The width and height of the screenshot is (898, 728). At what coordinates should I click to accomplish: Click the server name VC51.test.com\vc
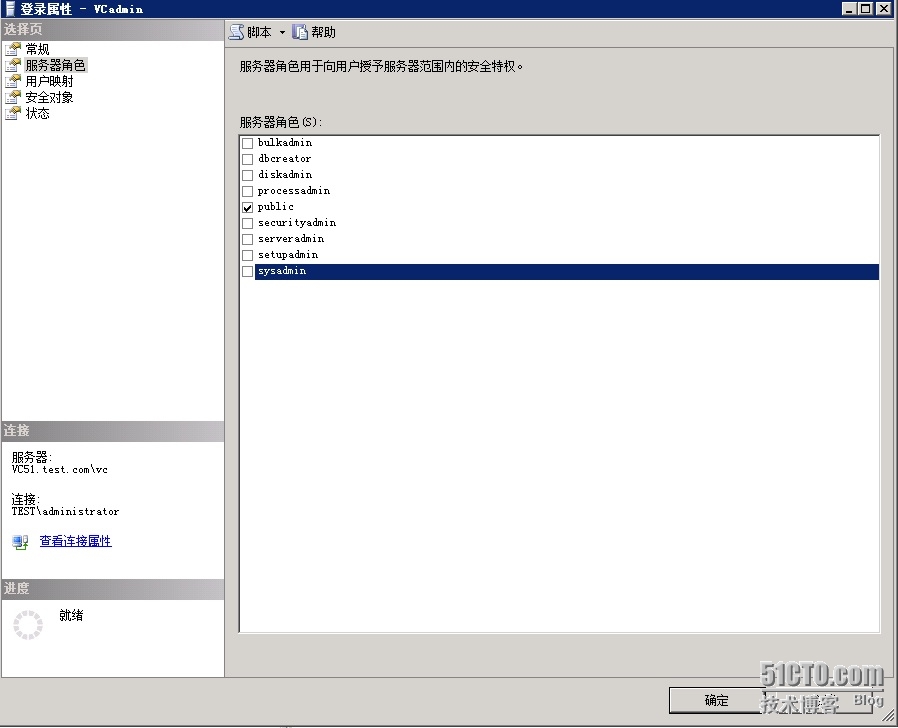(x=60, y=470)
